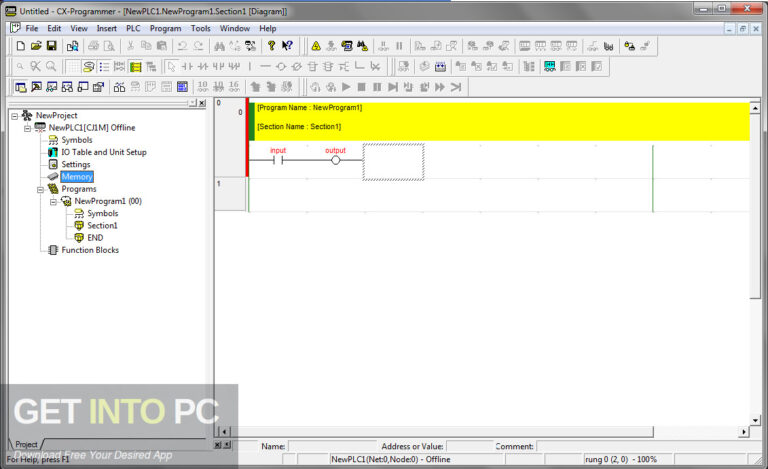Image resolution: width=768 pixels, height=469 pixels.
Task: Switch to the Project tab
Action: point(26,445)
